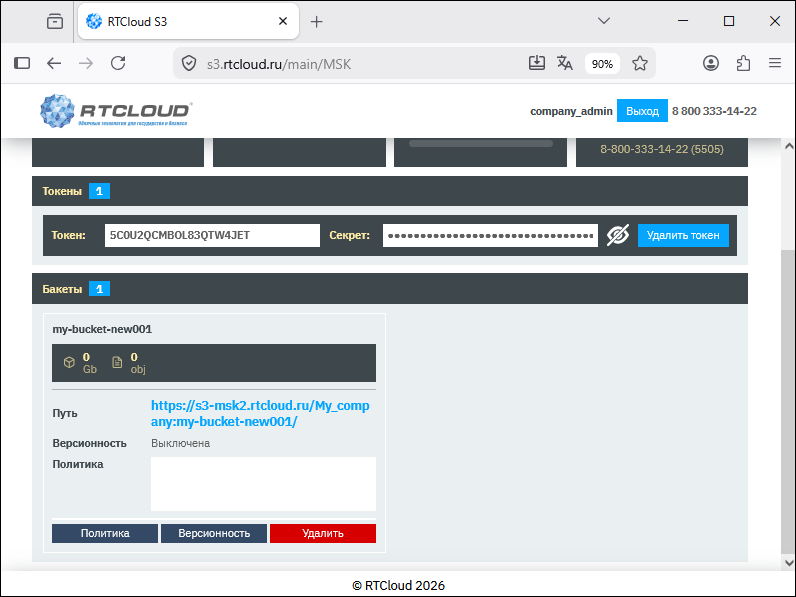Open the browser hamburger menu
Screen dimensions: 796x597
coord(775,63)
